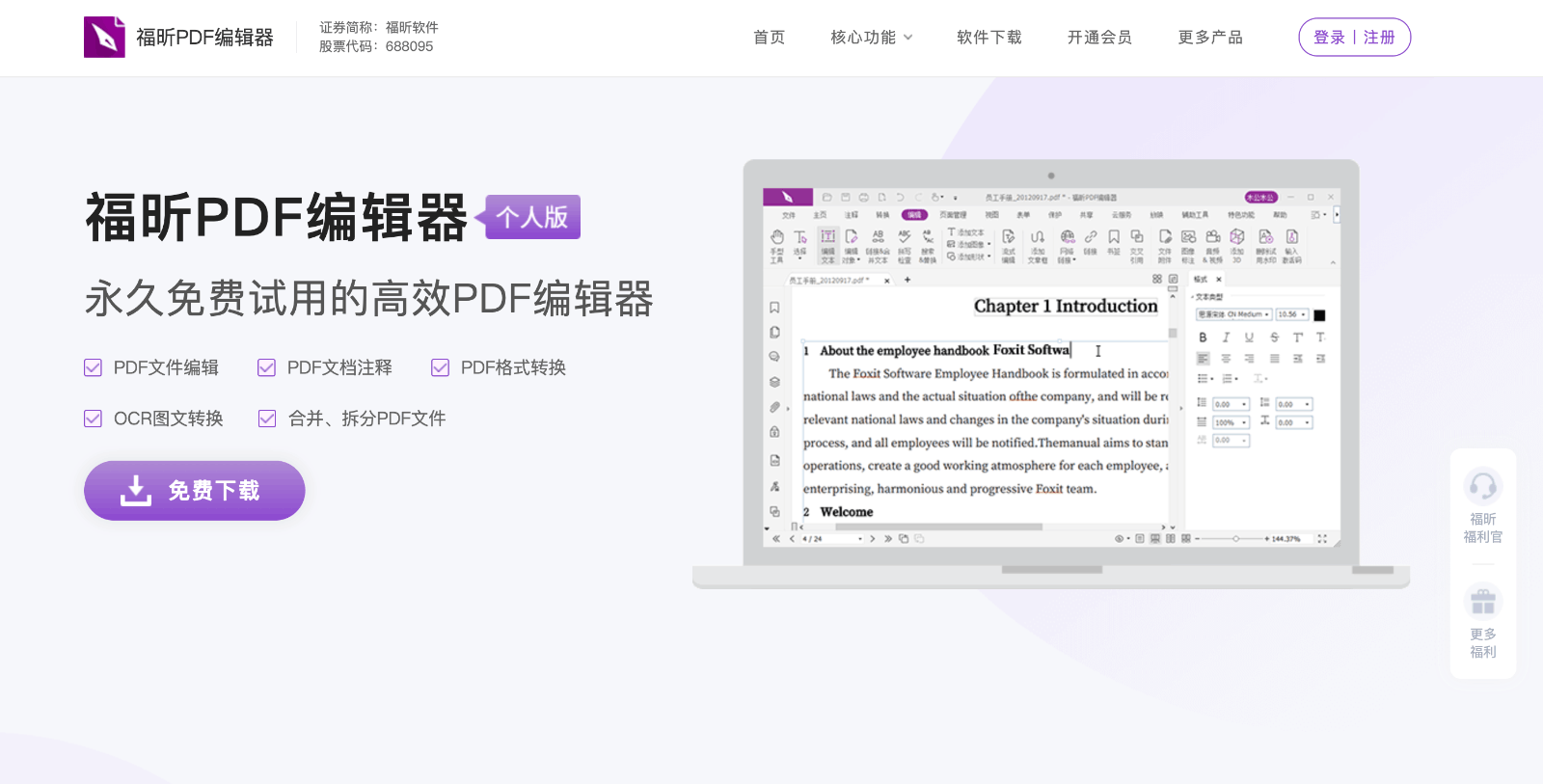Click the gift box 更多福利 icon
The image size is (1543, 784).
[x=1483, y=602]
